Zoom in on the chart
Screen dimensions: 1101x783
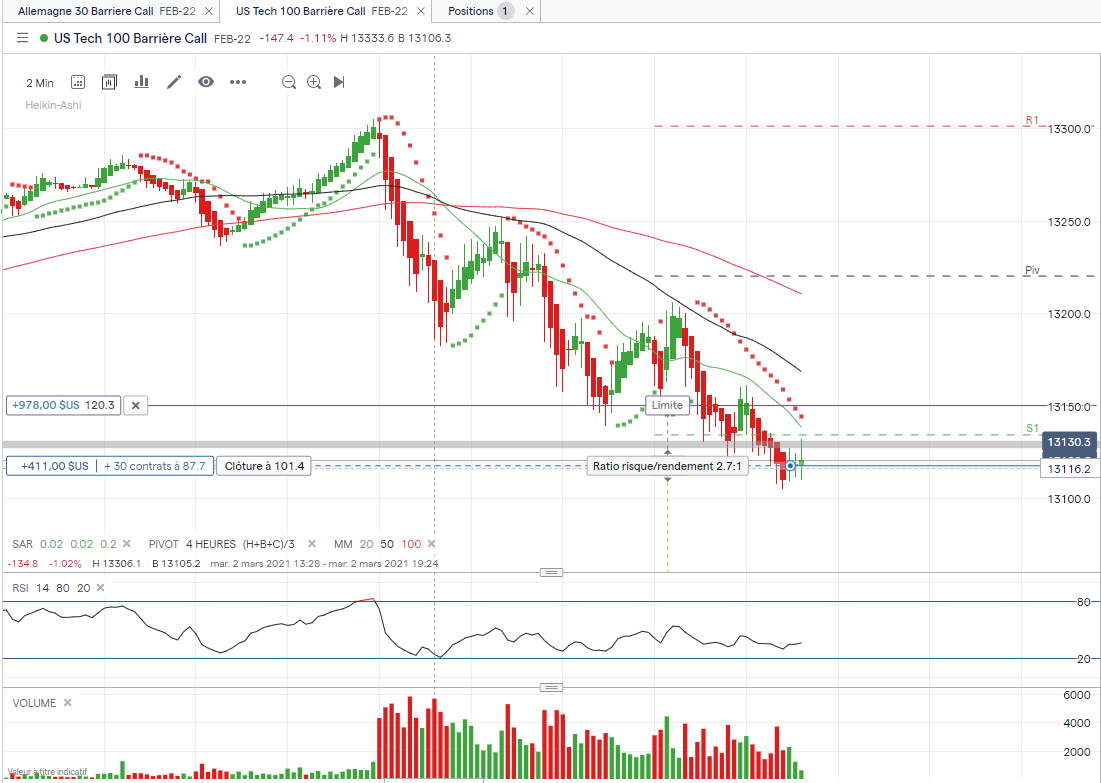coord(314,82)
